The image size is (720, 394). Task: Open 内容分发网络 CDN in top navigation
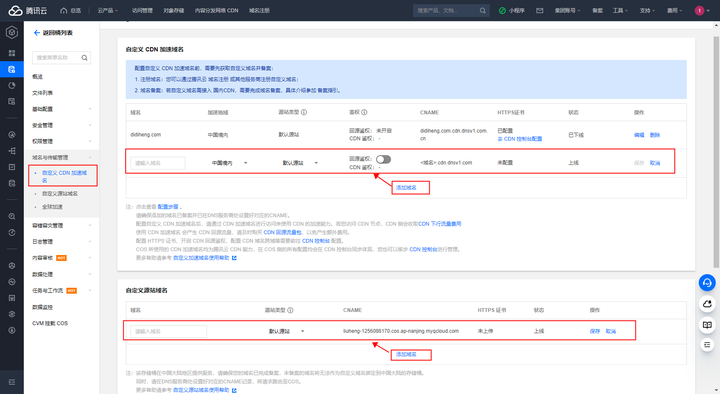click(216, 11)
